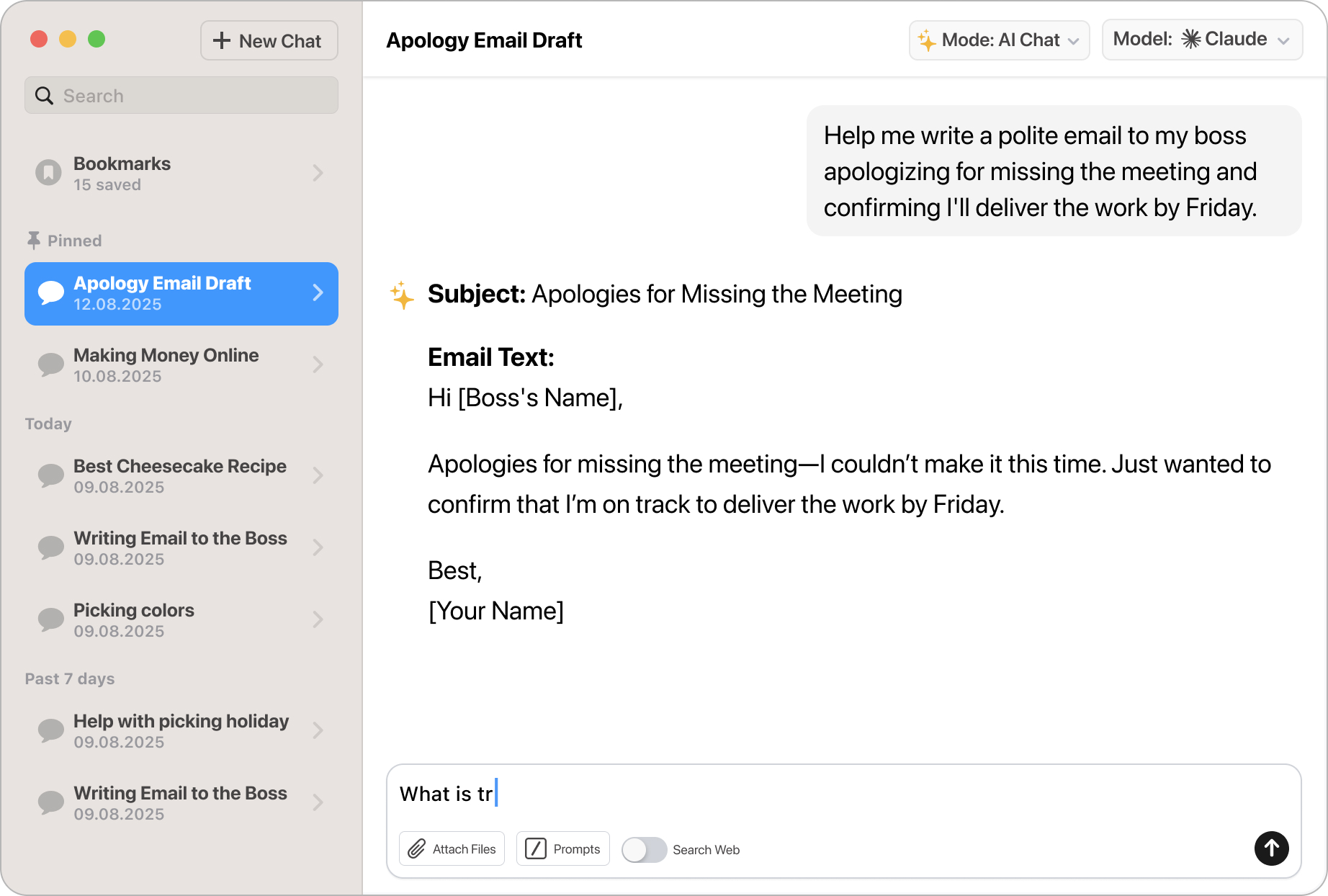Click the yellow minimize traffic light

tap(68, 40)
